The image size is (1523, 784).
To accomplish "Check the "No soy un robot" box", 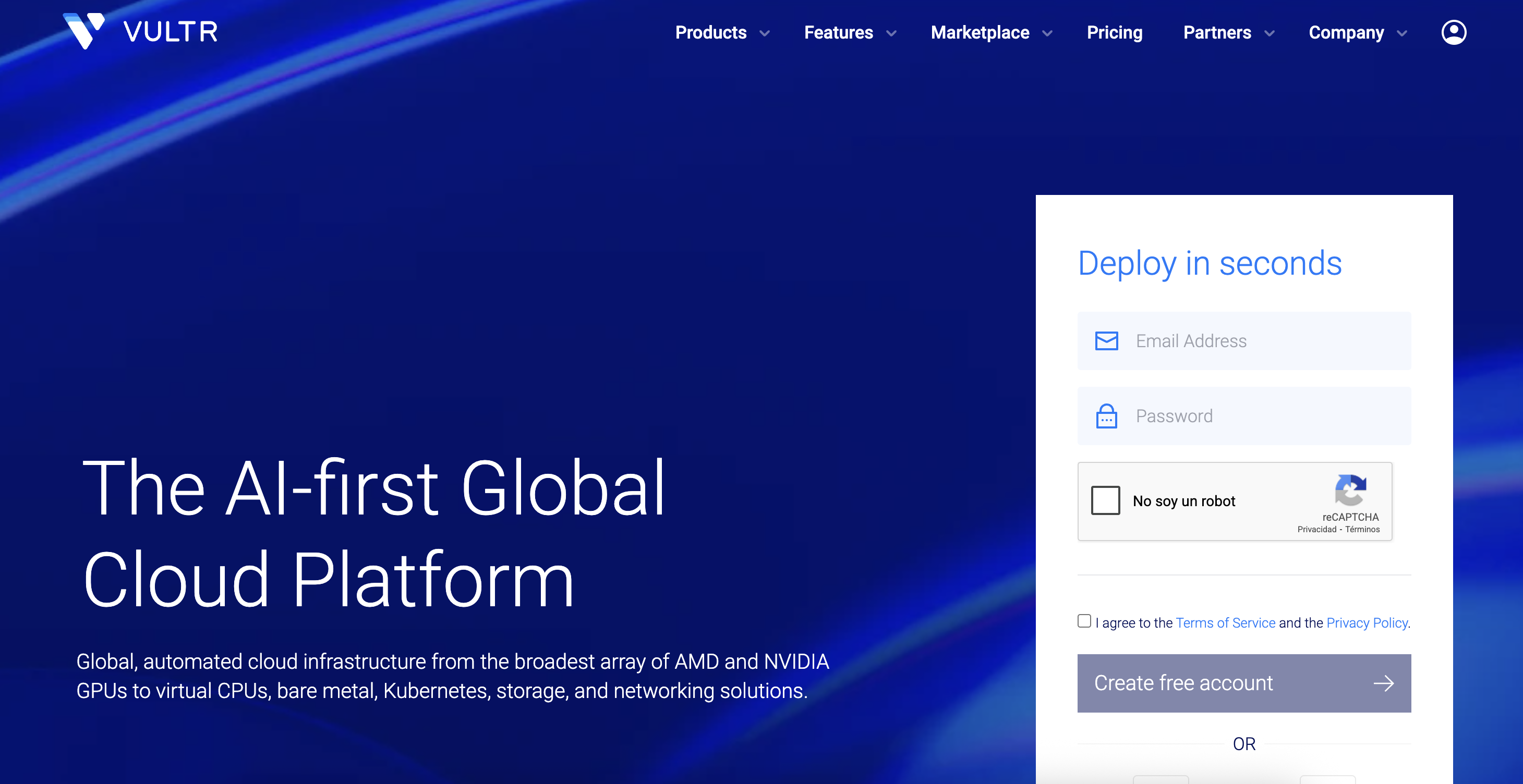I will pyautogui.click(x=1105, y=500).
